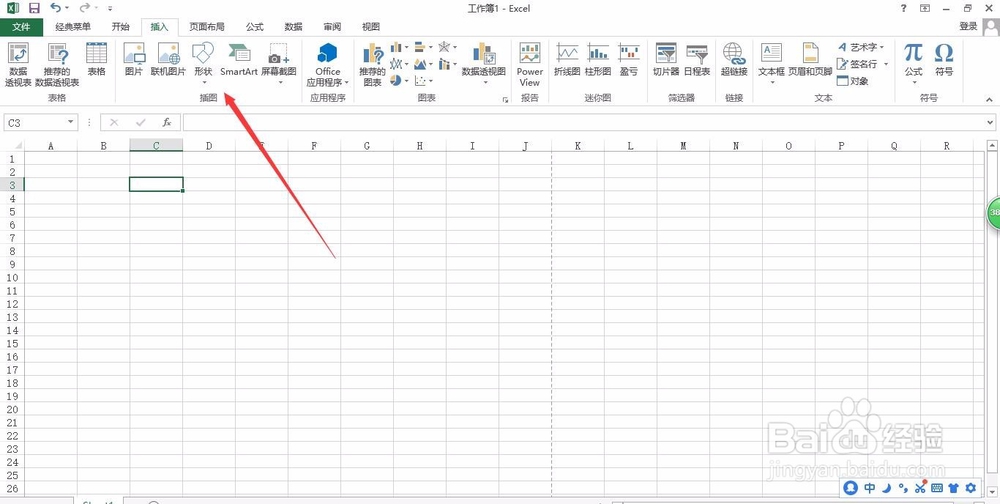1000x504 pixels.
Task: Switch to the Classic Menu (经典菜单) tab
Action: (x=73, y=27)
